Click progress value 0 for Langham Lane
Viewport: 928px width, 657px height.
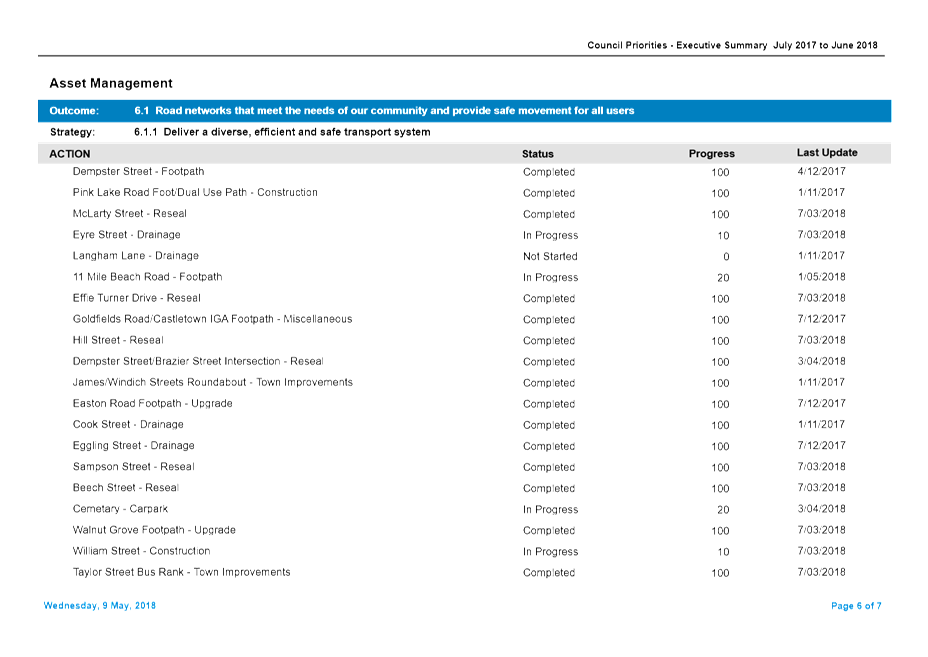726,257
